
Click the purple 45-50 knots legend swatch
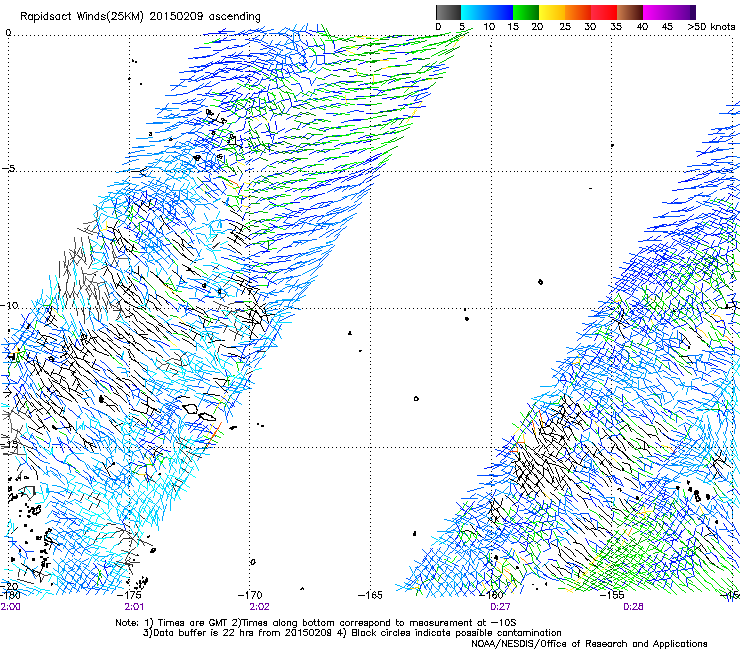click(682, 12)
